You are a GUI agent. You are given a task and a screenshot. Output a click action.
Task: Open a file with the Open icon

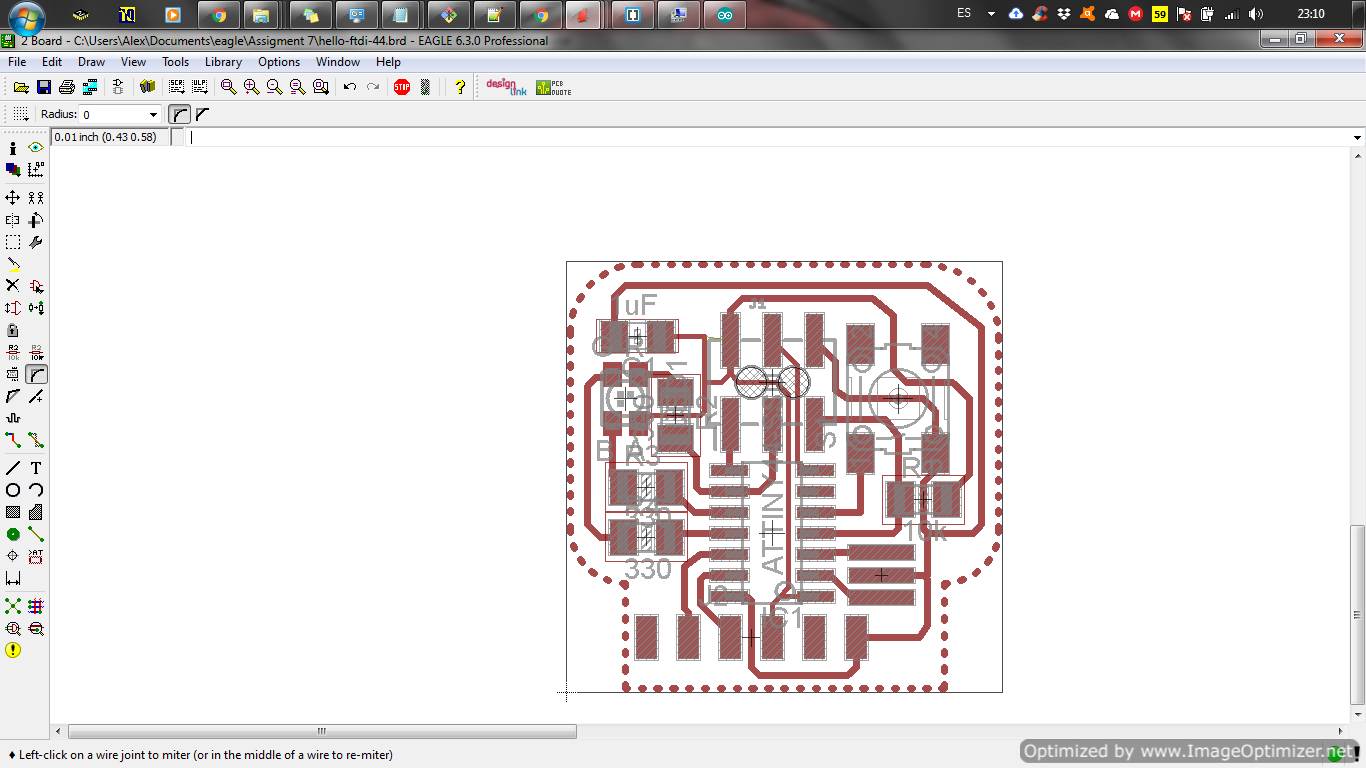[20, 87]
